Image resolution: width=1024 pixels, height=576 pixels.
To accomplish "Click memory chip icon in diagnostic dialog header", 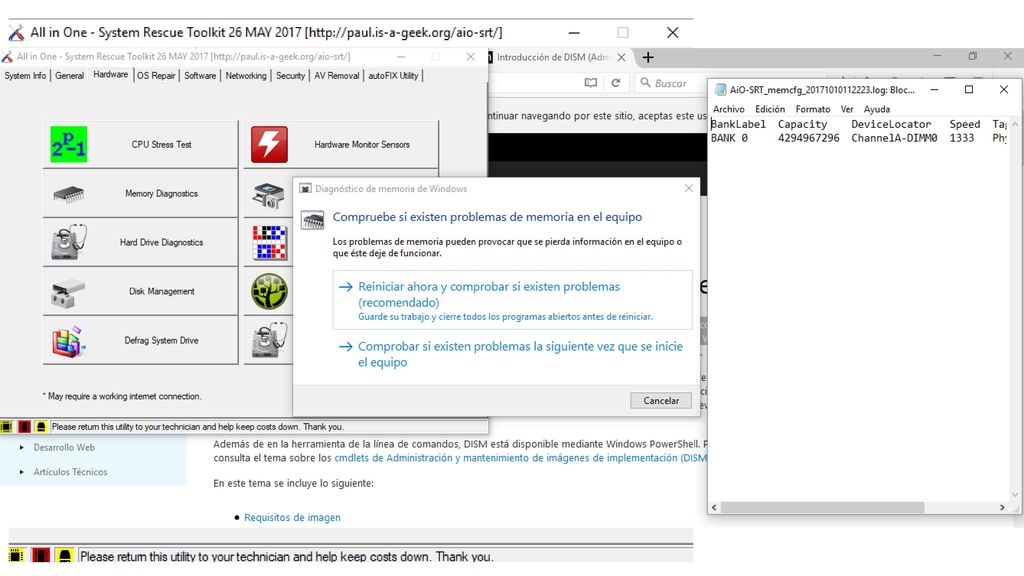I will 313,220.
